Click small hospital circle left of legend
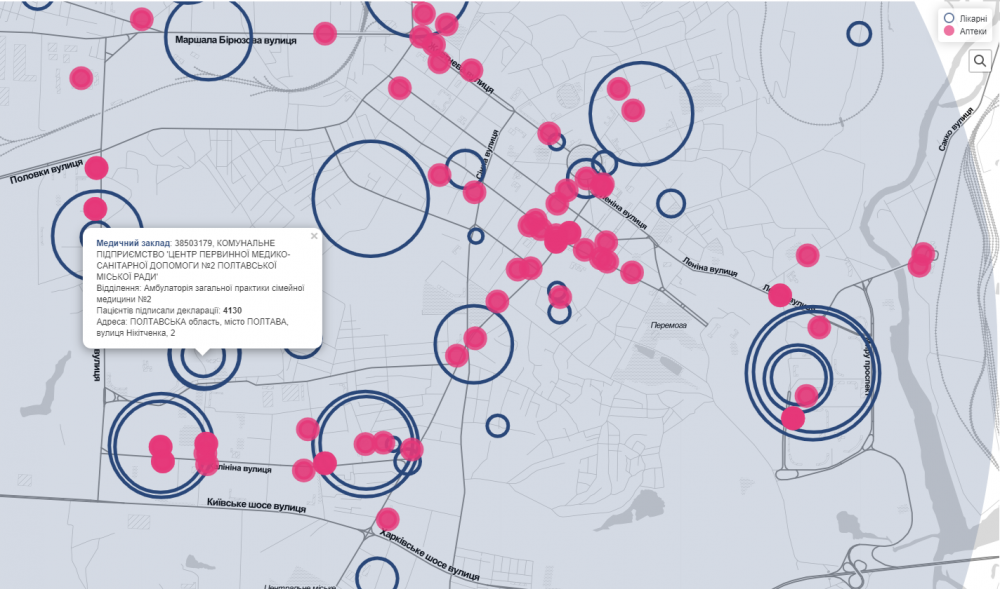The width and height of the screenshot is (1000, 589). click(x=859, y=34)
